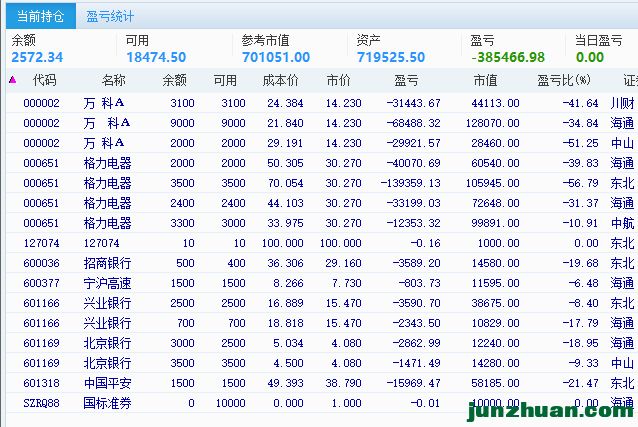Click the loss cell -803.73
This screenshot has height=427, width=638.
click(x=420, y=283)
